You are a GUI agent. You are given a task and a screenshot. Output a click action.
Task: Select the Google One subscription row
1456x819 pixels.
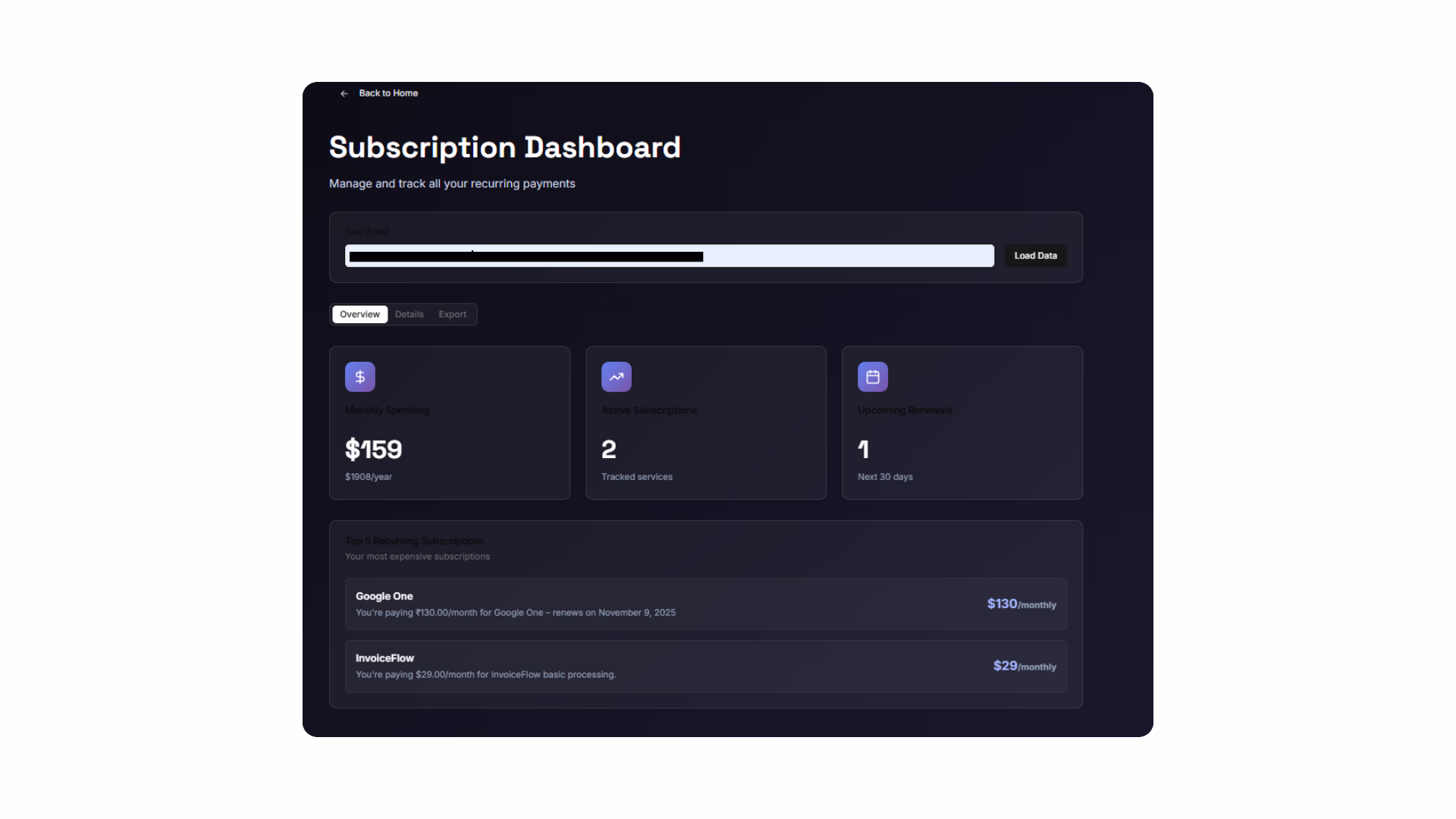(706, 604)
